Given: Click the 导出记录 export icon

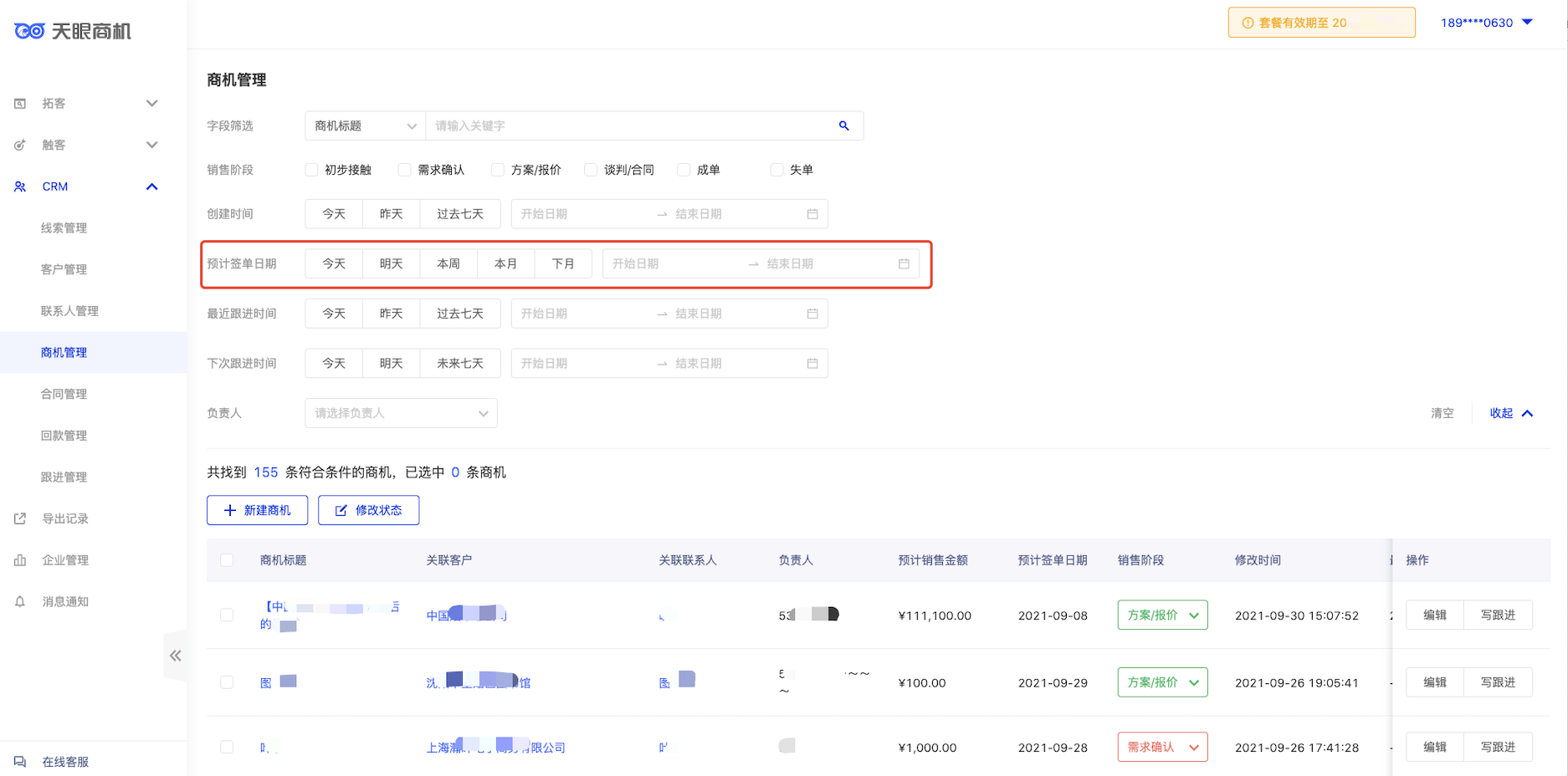Looking at the screenshot, I should tap(20, 518).
